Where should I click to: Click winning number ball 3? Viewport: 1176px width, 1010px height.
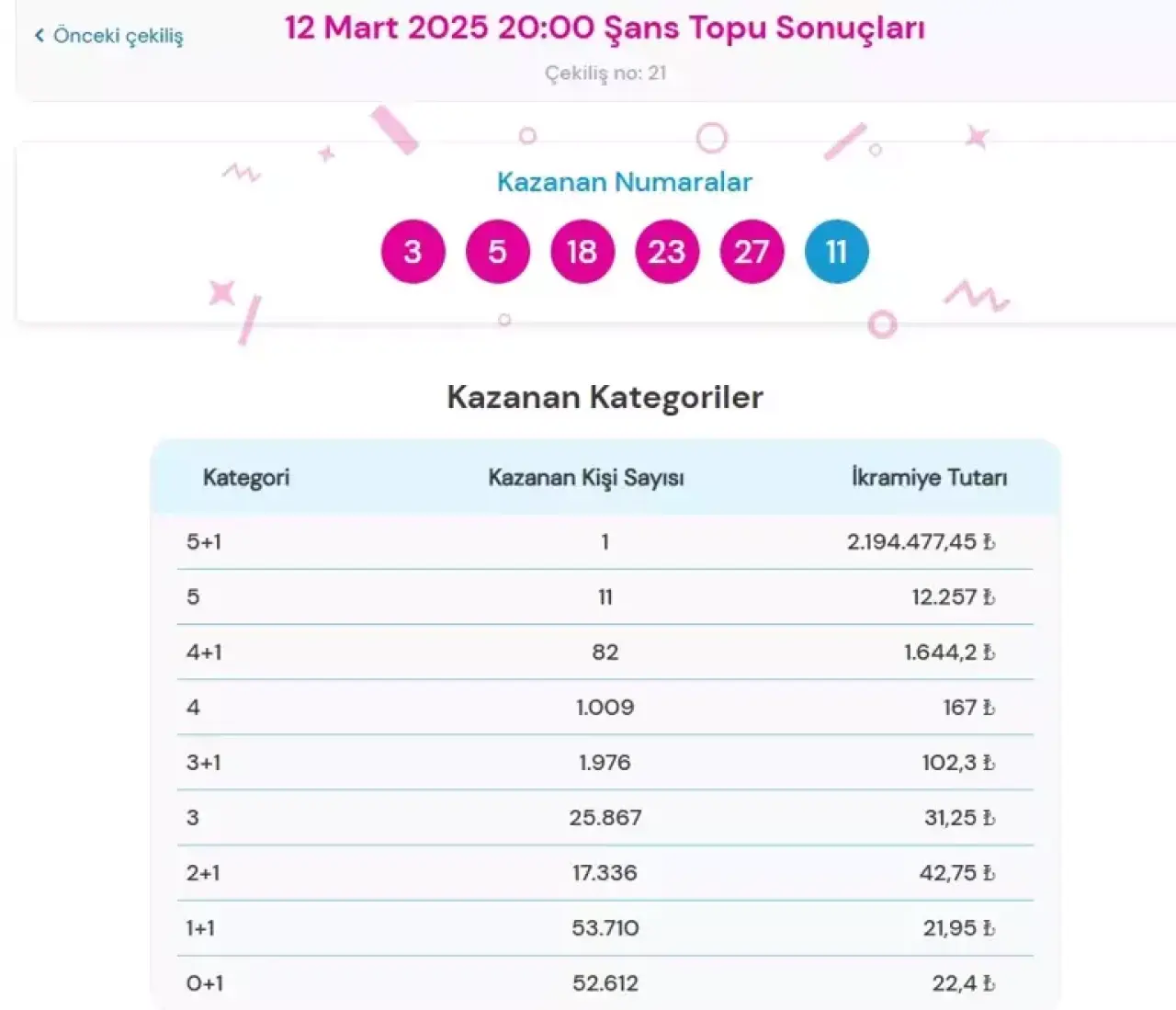click(x=413, y=252)
